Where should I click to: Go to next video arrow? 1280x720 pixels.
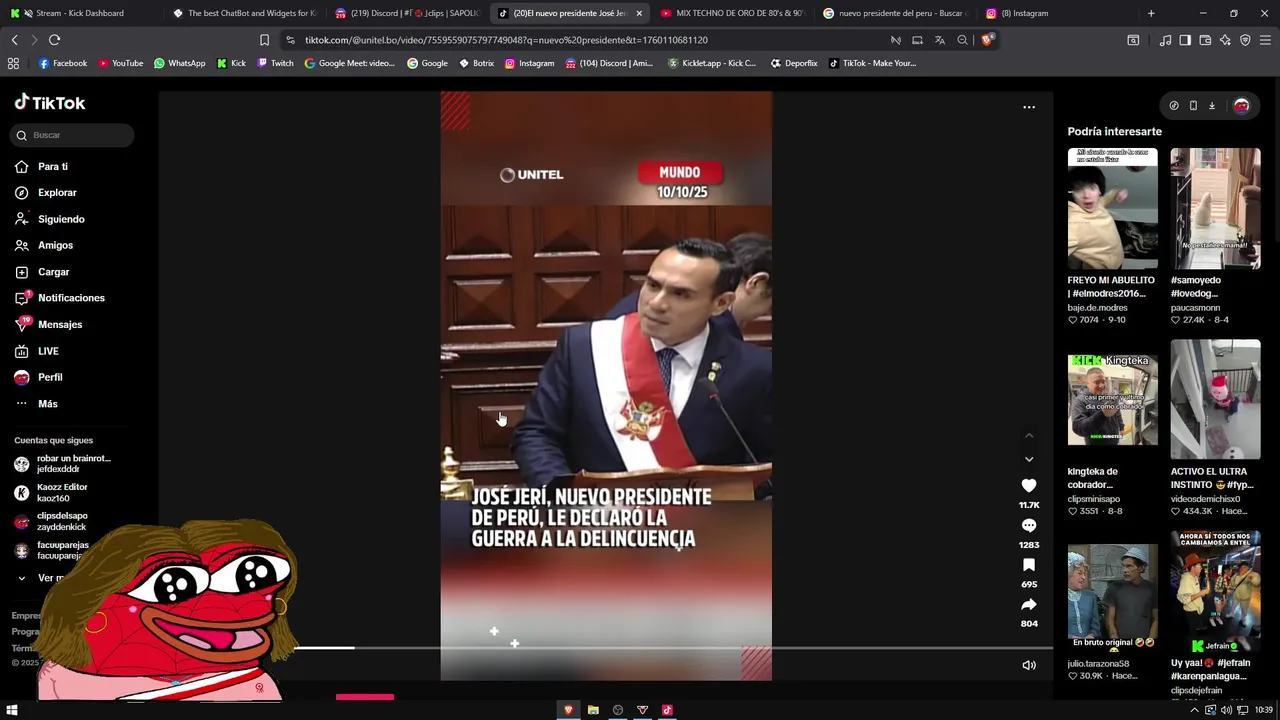click(x=1029, y=459)
